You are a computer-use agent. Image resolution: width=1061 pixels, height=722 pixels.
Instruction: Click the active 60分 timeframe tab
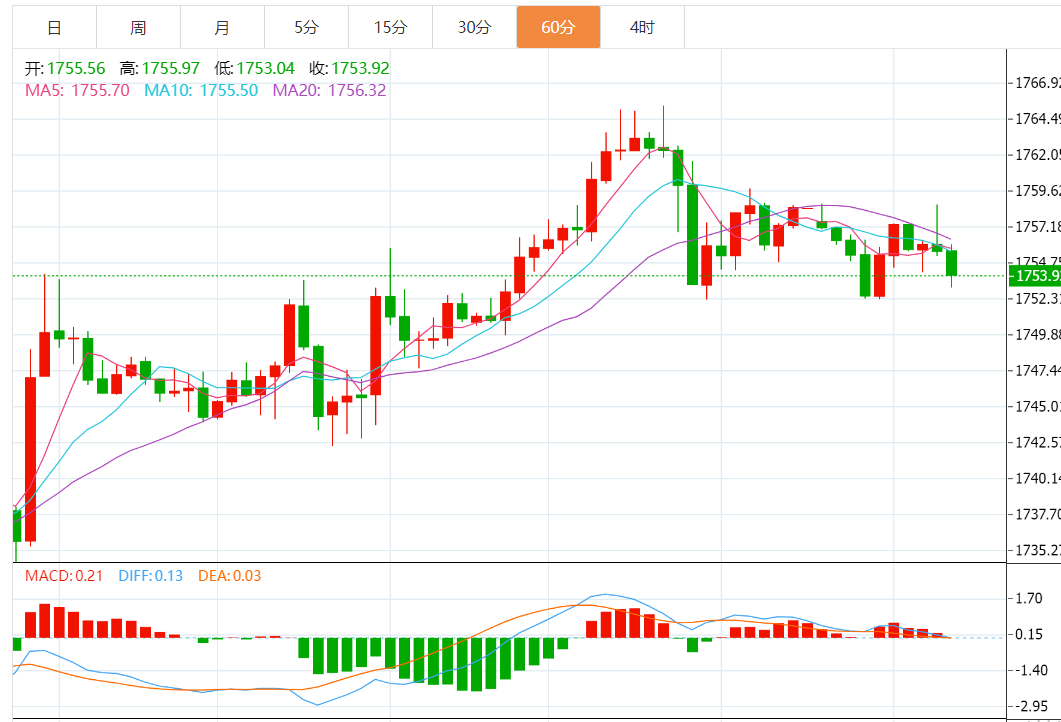point(558,28)
